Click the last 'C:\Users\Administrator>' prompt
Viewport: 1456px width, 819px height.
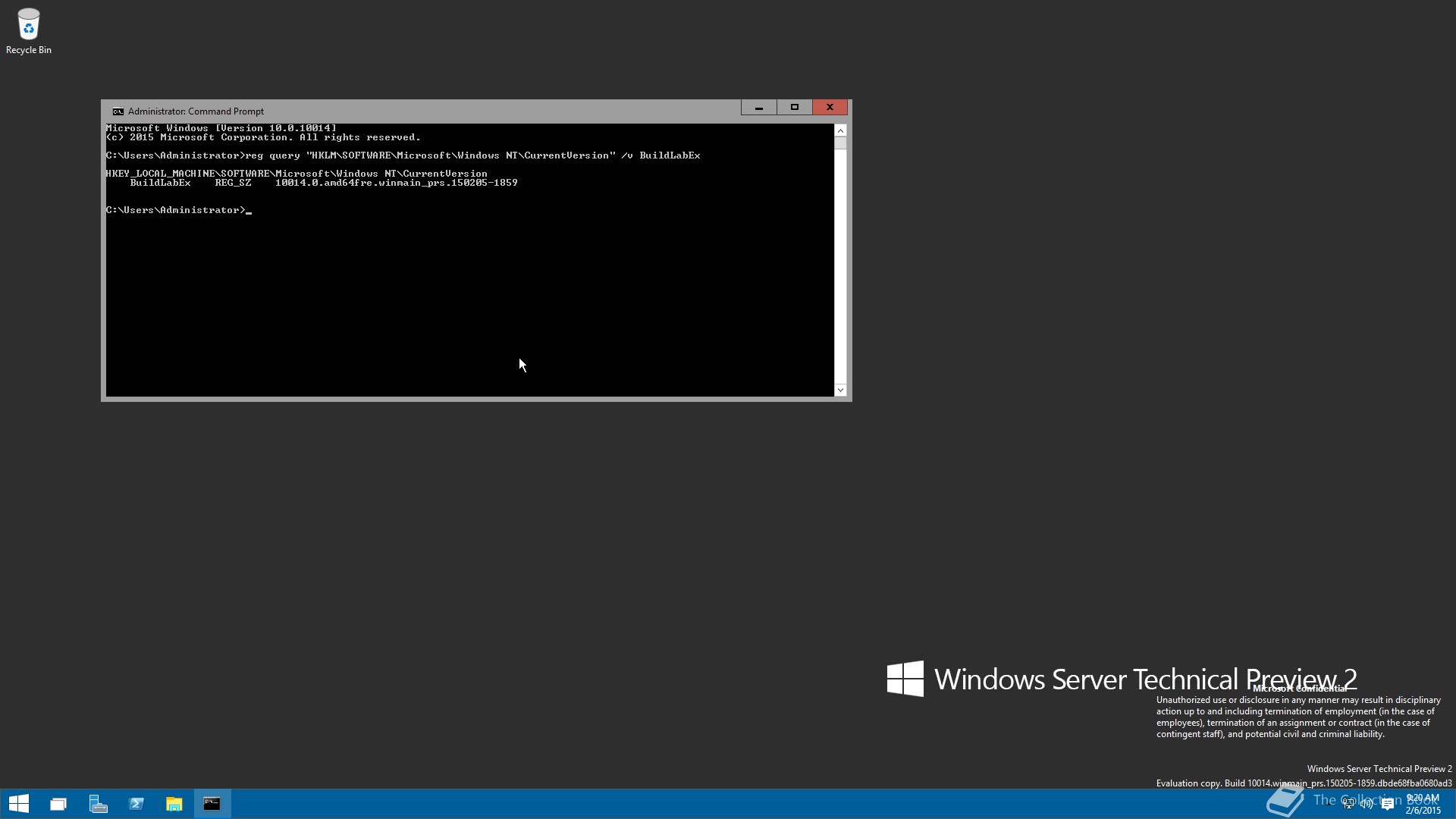176,210
